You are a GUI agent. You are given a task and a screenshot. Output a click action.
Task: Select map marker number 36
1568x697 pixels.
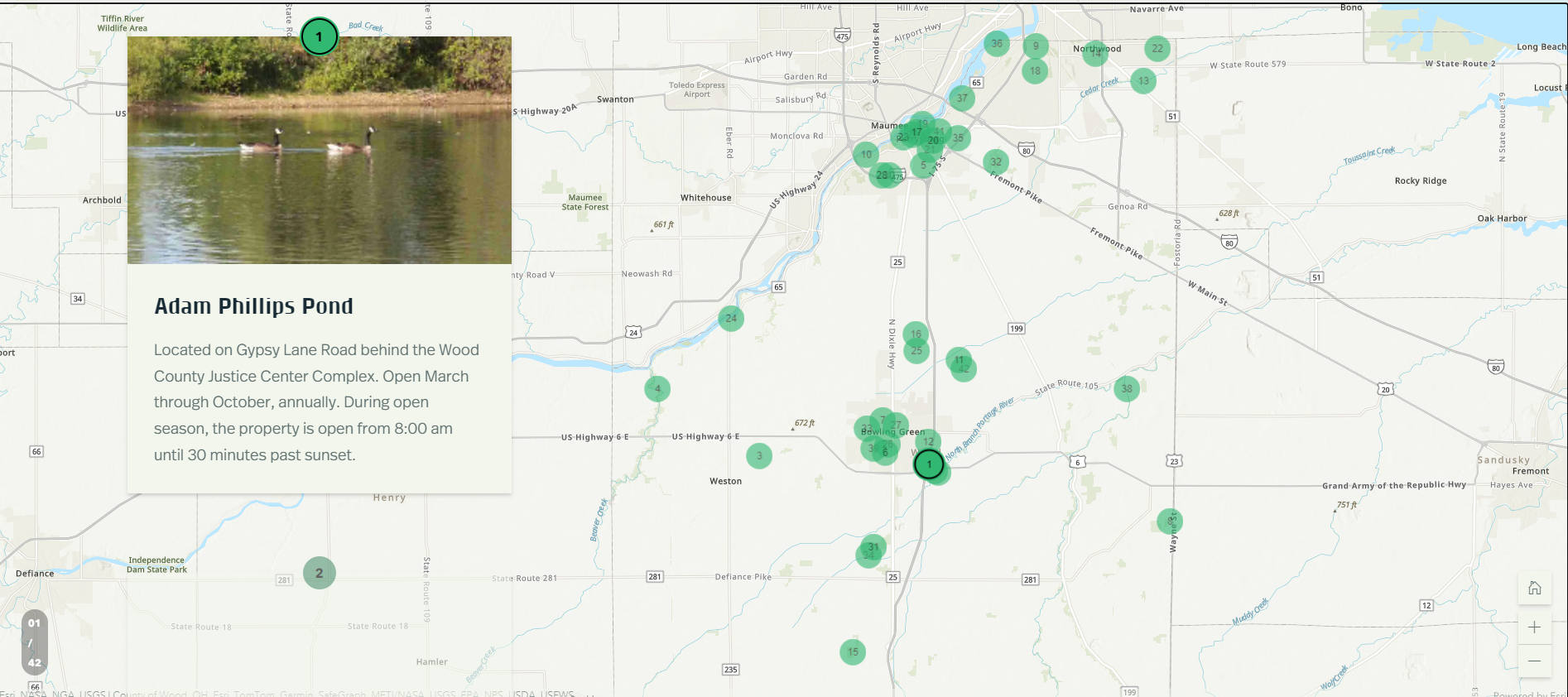click(x=997, y=44)
